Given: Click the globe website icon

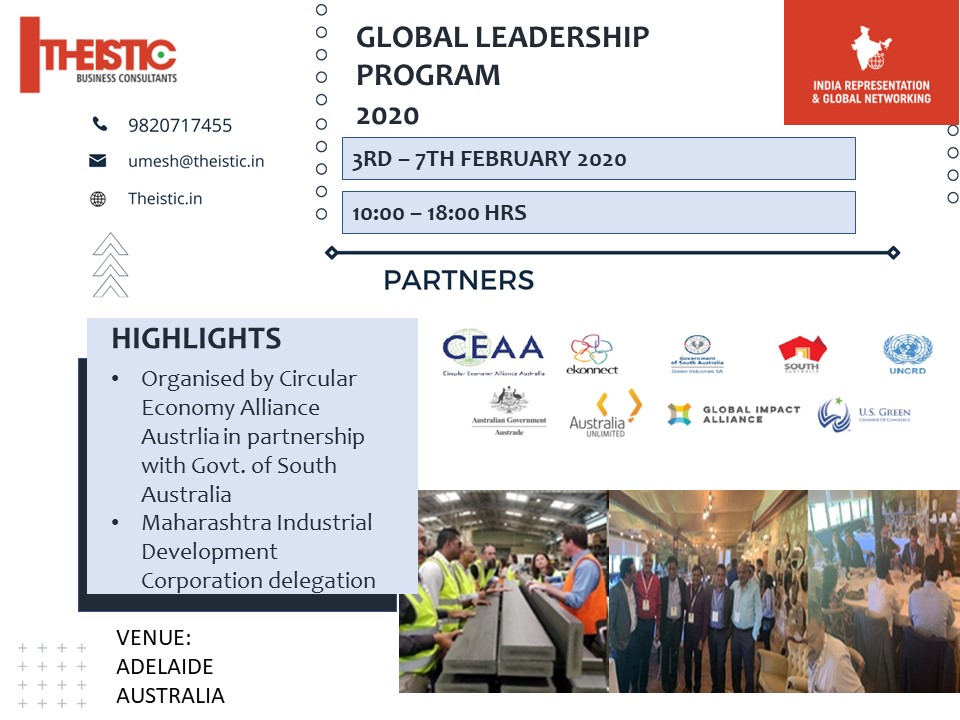Looking at the screenshot, I should 98,198.
